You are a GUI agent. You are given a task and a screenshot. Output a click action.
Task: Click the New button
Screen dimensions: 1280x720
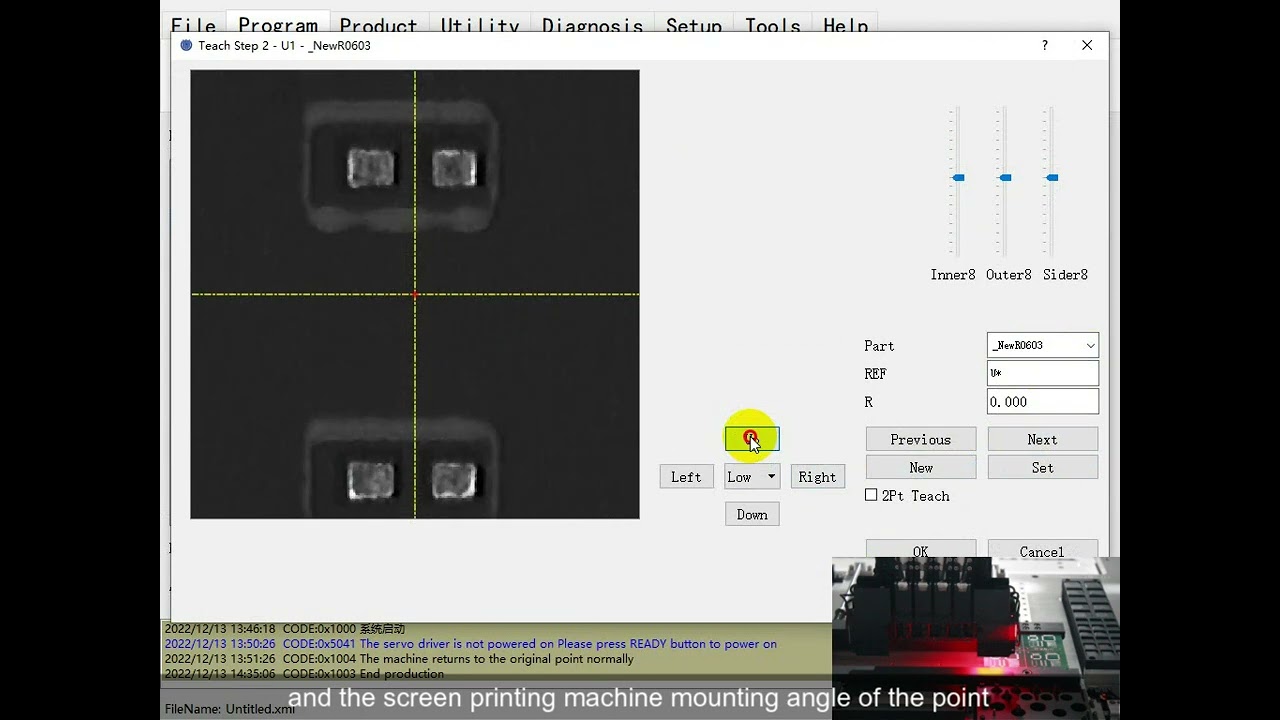point(921,467)
